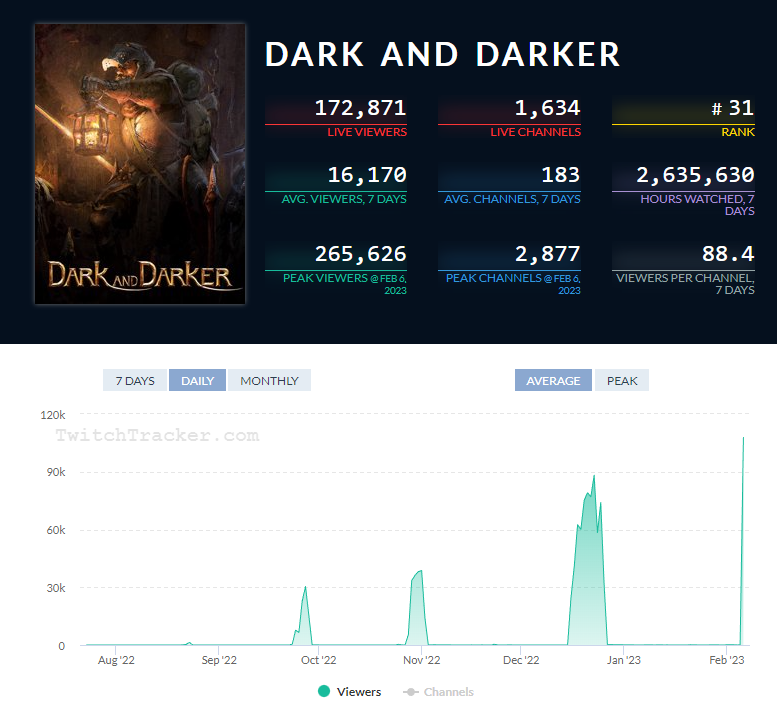Click the HOURS WATCHED, 7 DAYS label

[x=697, y=205]
